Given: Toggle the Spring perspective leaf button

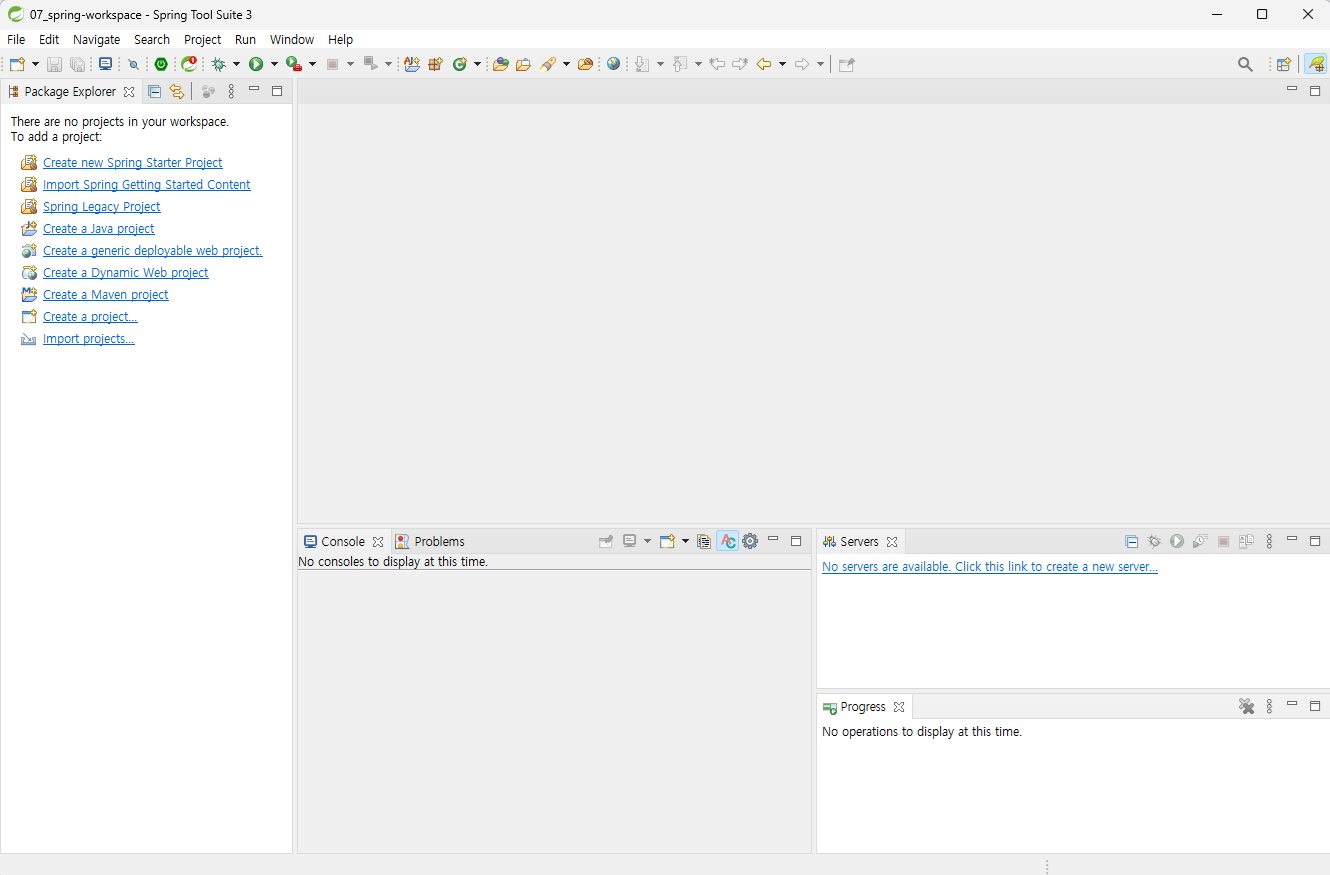Looking at the screenshot, I should pos(1316,64).
